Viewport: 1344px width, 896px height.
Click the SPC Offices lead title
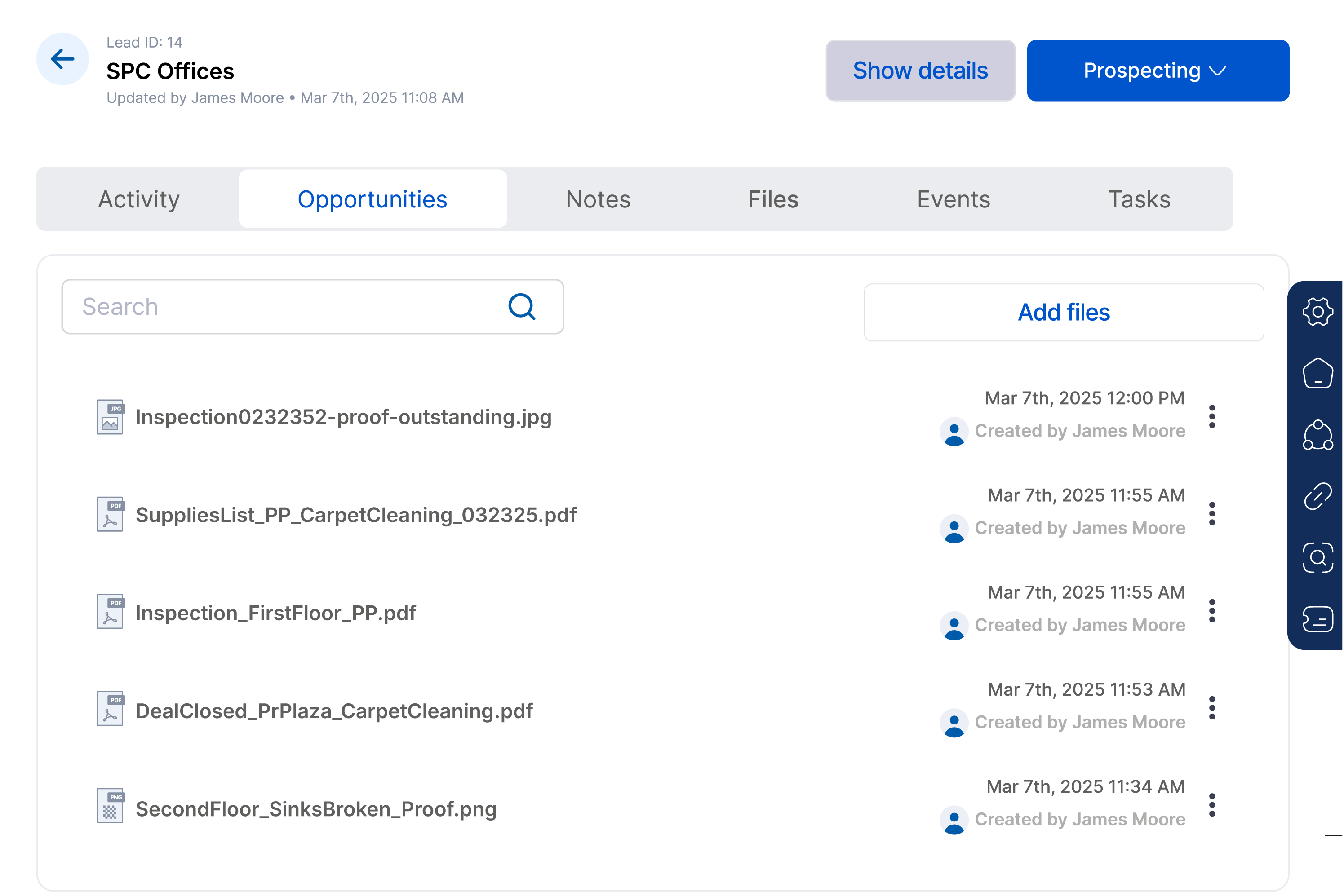coord(170,71)
